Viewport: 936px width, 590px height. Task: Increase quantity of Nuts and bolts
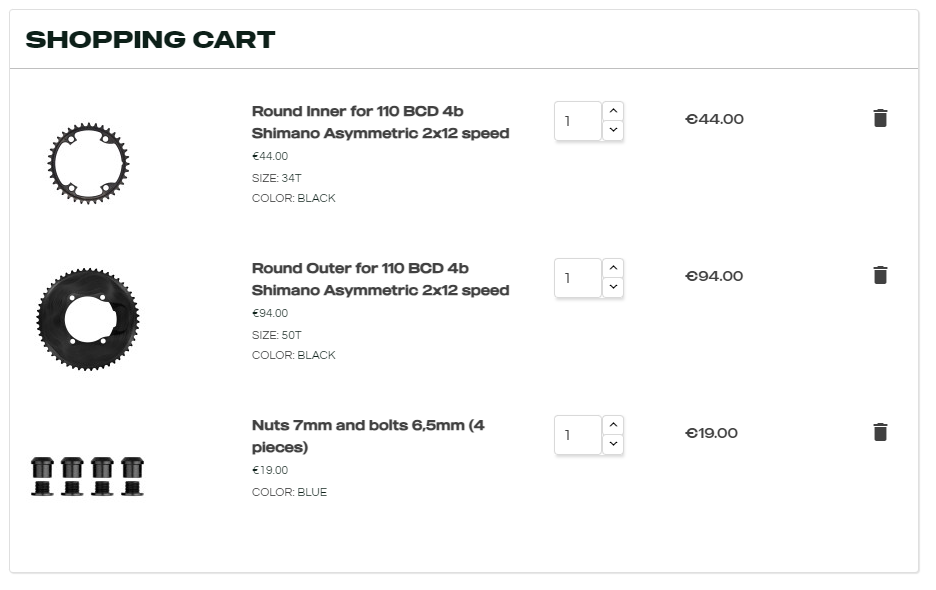pos(613,425)
